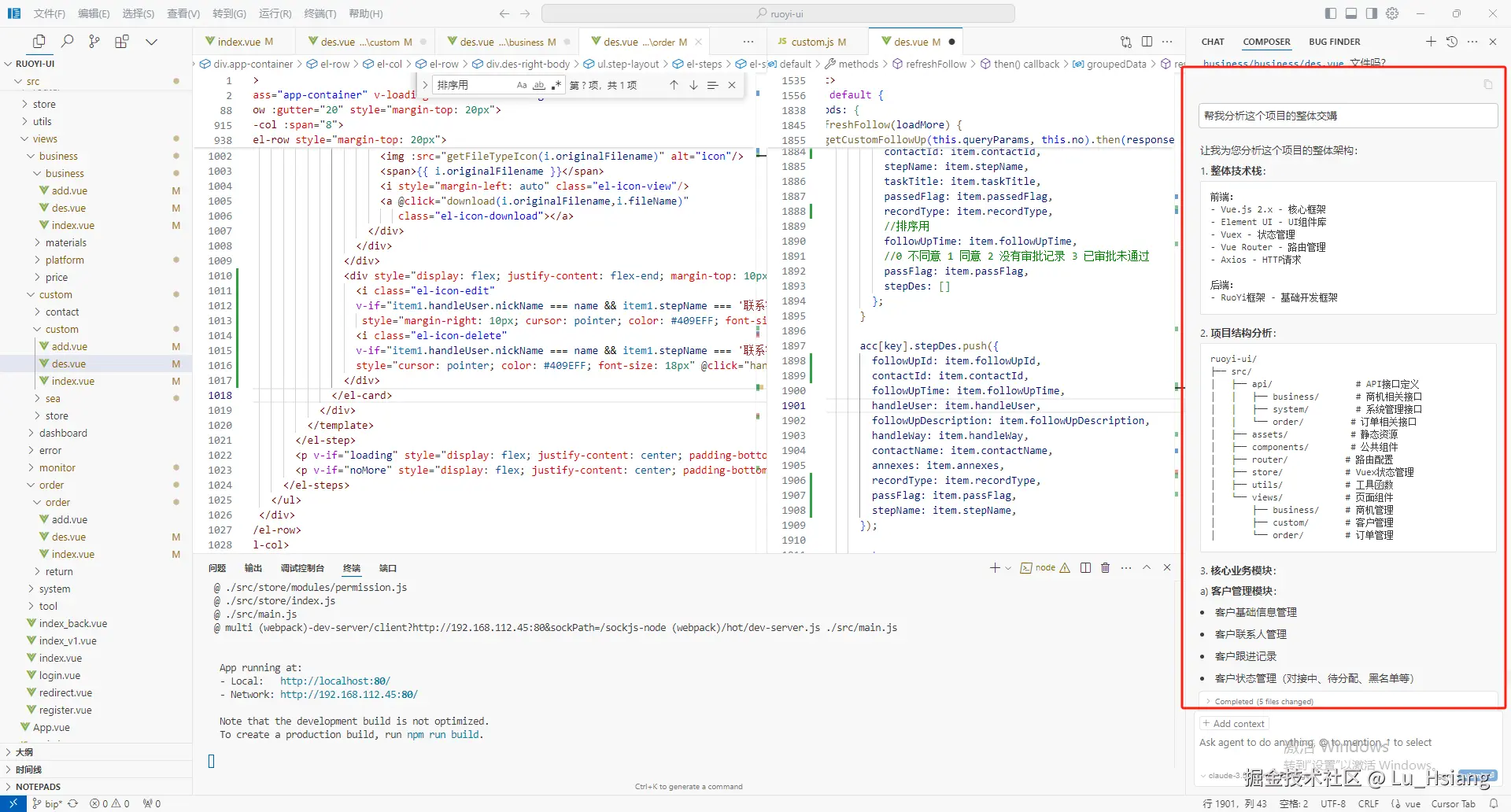The height and width of the screenshot is (812, 1511).
Task: Click the title bar search box ruoyi-ui
Action: pos(778,13)
